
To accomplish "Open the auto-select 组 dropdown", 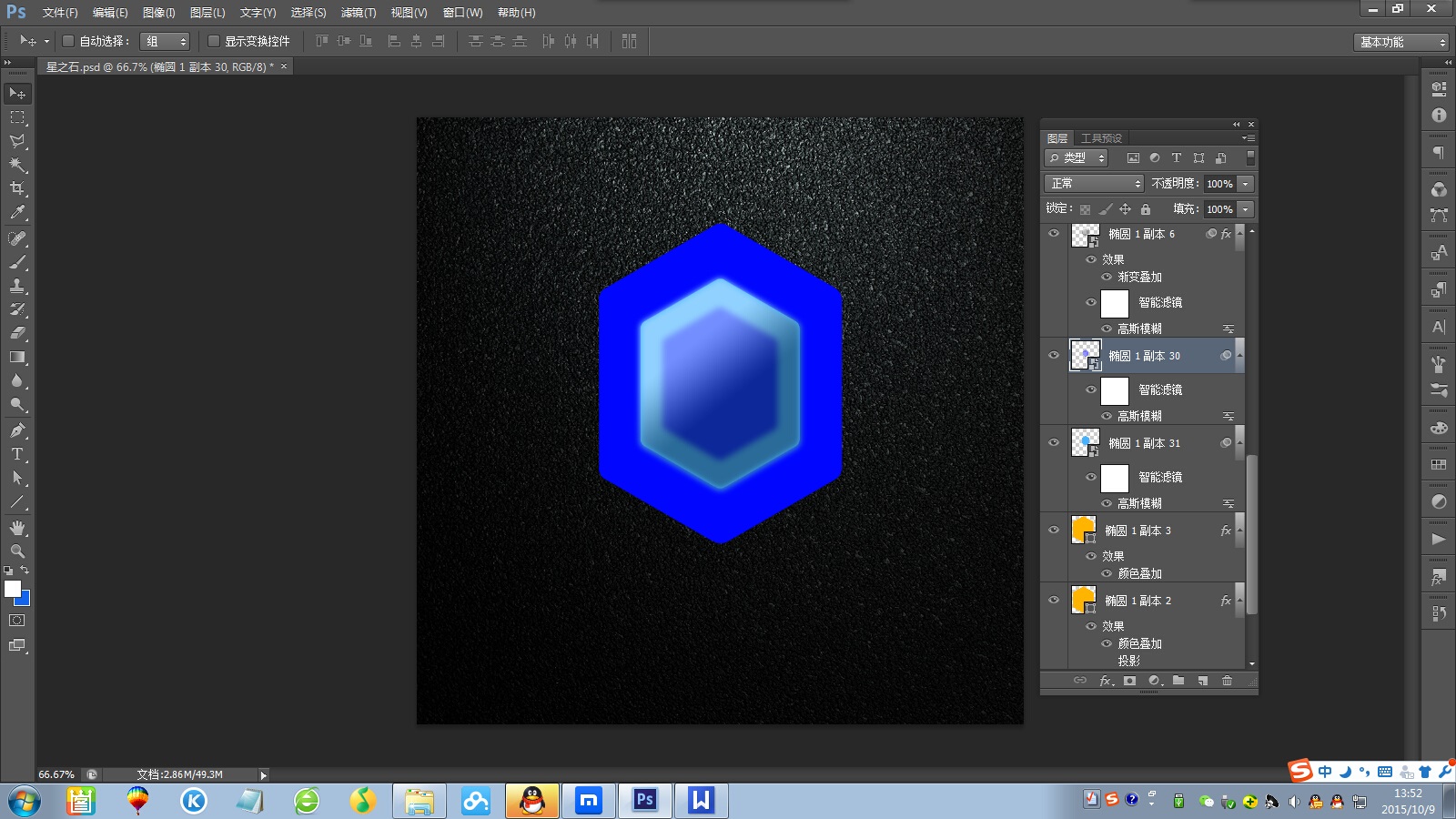I will point(165,41).
